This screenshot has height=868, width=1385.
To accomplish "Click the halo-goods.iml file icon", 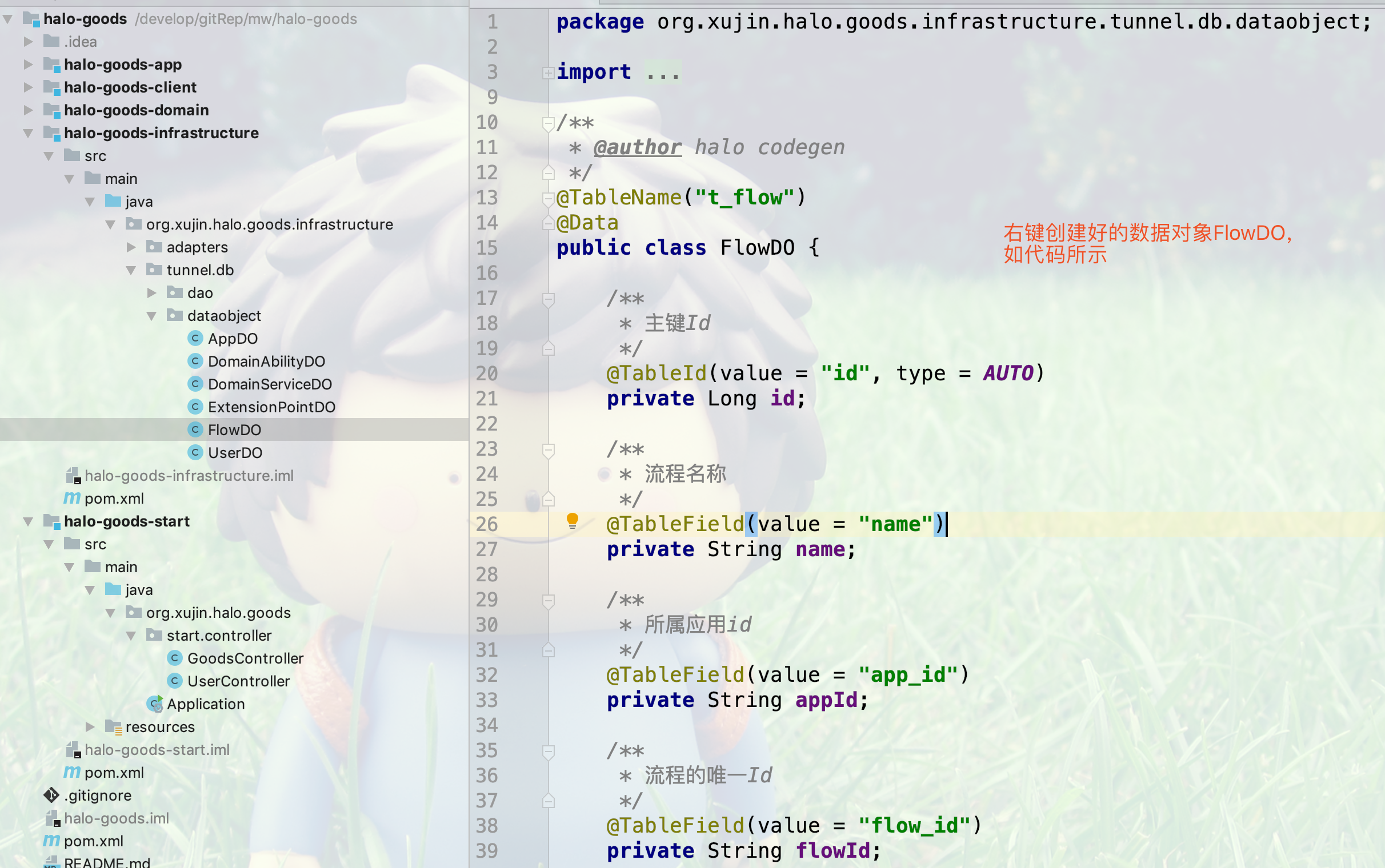I will 53,818.
